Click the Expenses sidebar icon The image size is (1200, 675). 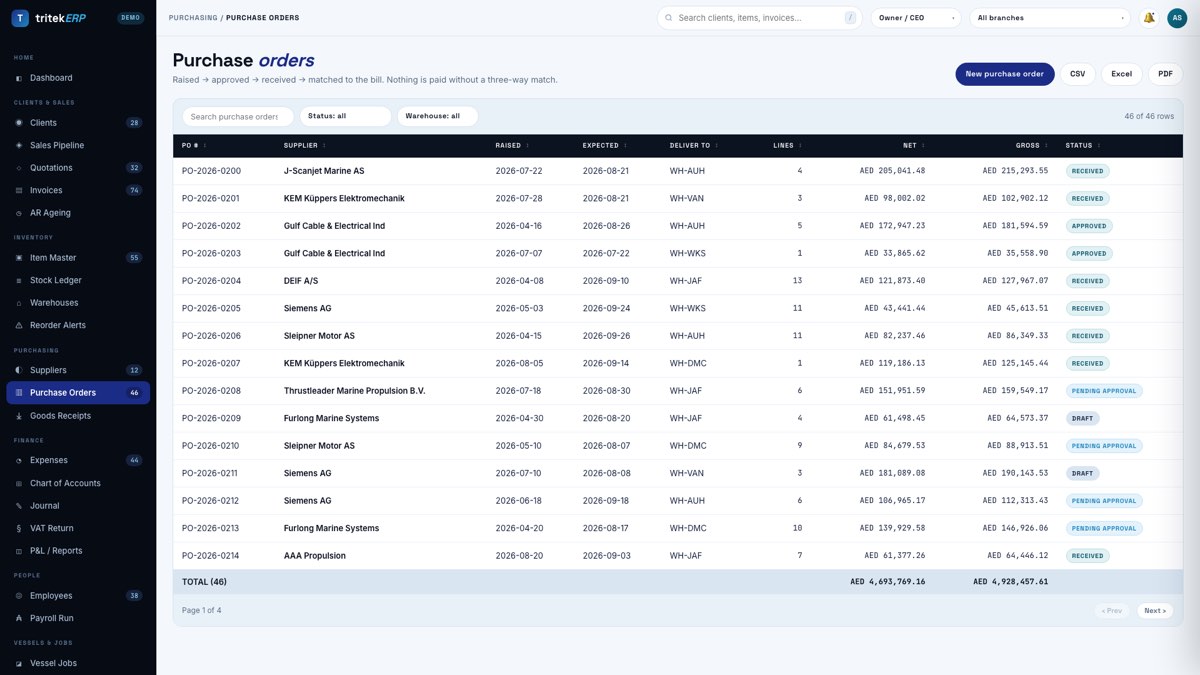pyautogui.click(x=19, y=460)
